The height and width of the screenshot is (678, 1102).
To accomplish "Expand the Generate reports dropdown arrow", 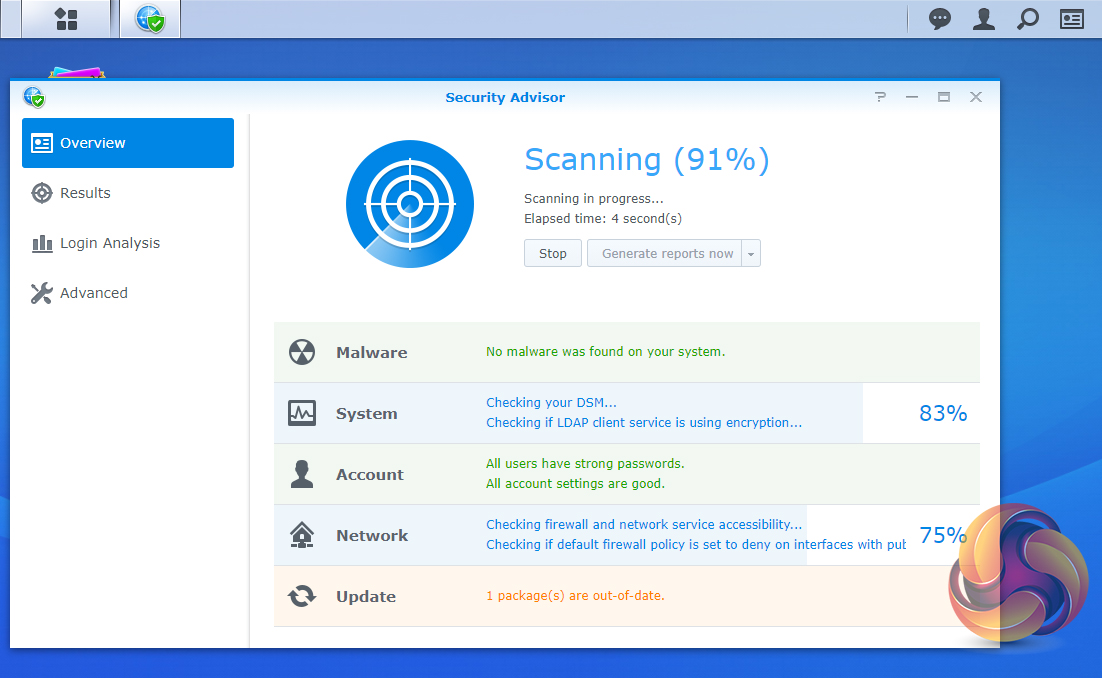I will 751,254.
